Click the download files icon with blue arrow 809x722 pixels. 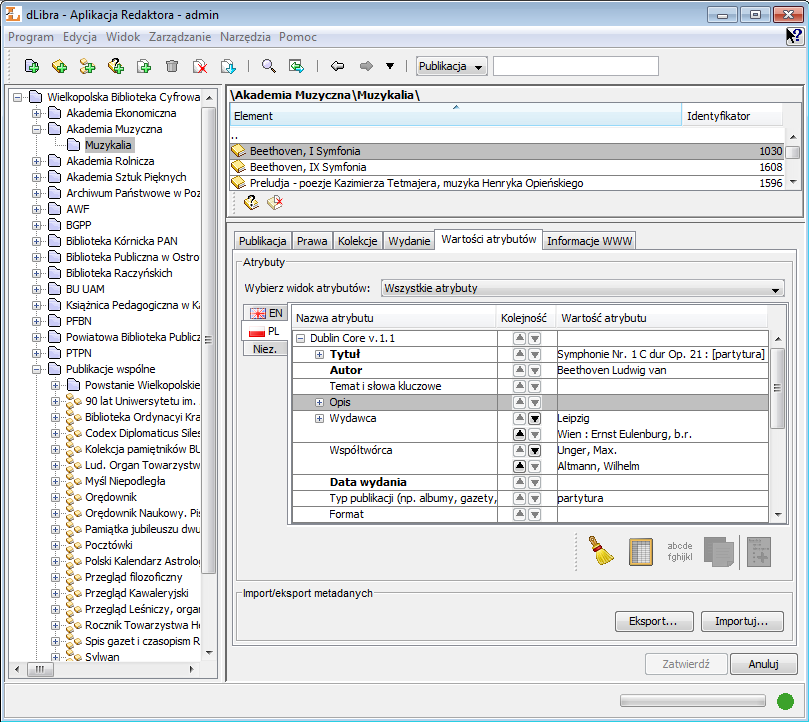point(228,66)
